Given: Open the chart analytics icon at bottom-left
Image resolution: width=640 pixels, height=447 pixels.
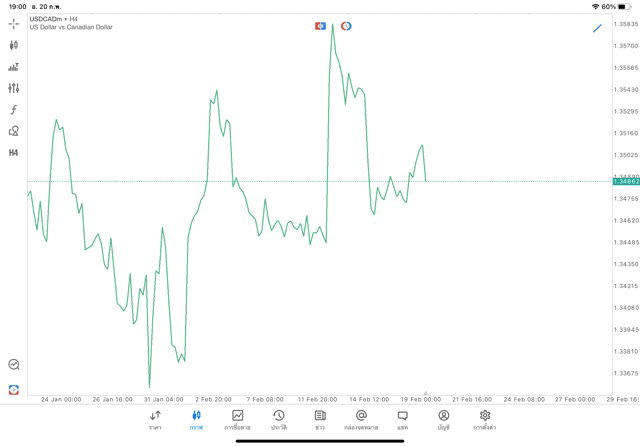Looking at the screenshot, I should click(14, 365).
